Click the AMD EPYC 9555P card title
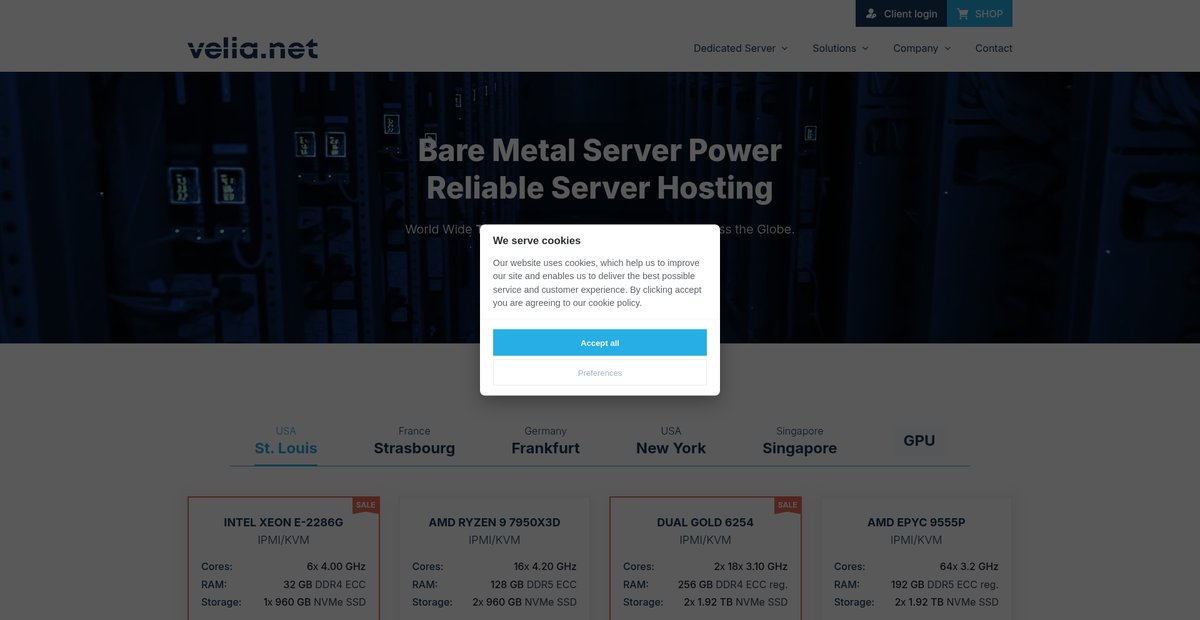The image size is (1200, 620). click(x=916, y=522)
